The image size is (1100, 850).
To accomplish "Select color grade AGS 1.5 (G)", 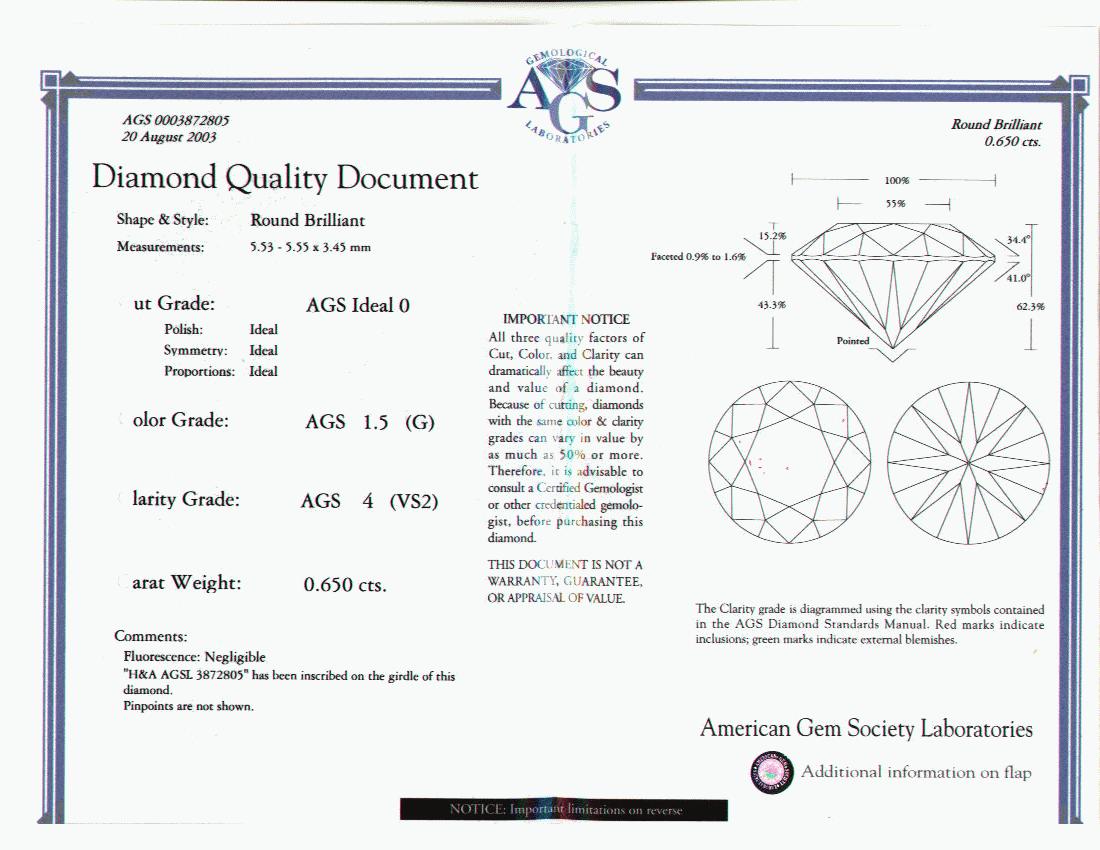I will click(370, 422).
